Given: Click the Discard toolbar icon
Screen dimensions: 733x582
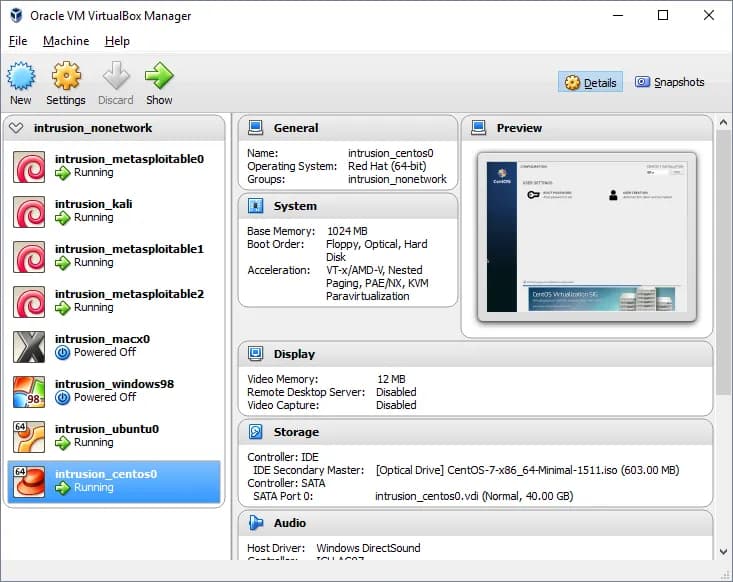Looking at the screenshot, I should (116, 77).
